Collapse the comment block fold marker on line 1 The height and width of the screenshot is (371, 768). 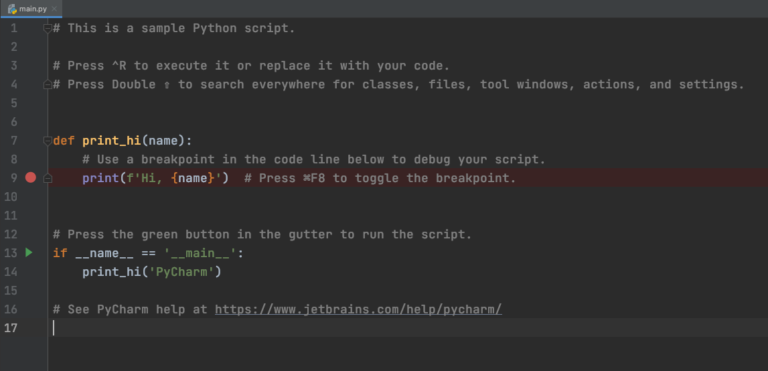point(48,28)
